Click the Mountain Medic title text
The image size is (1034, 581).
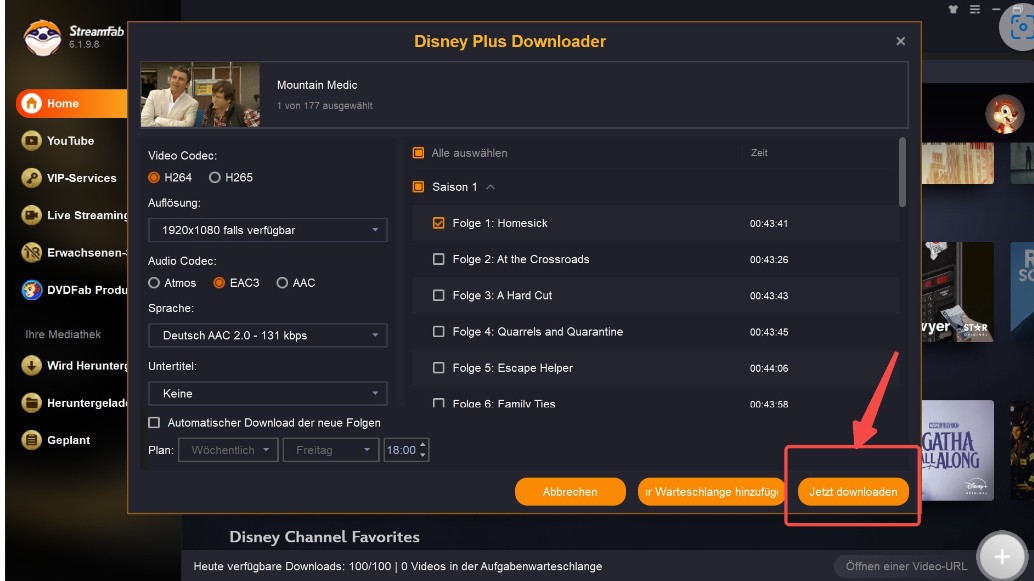[x=317, y=85]
